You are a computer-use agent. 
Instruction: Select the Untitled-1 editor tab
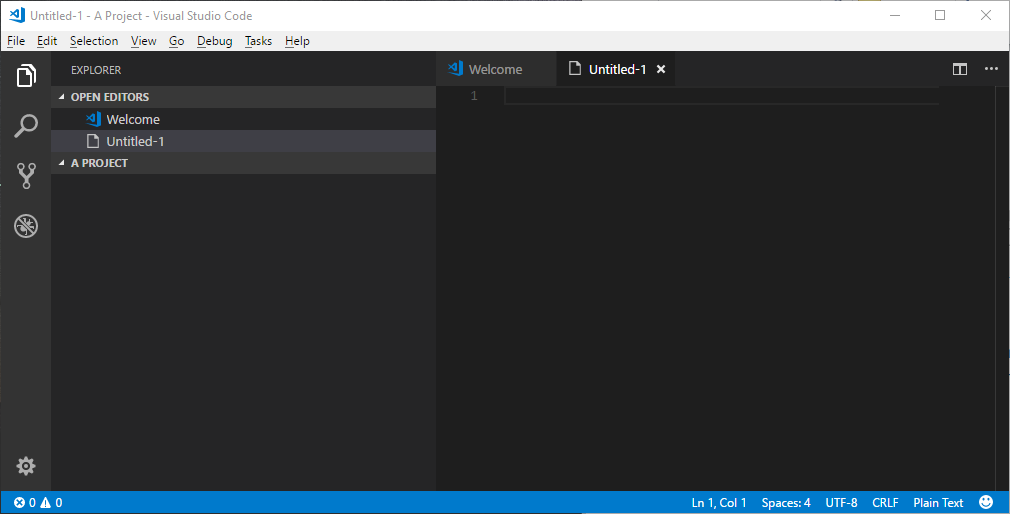click(616, 70)
